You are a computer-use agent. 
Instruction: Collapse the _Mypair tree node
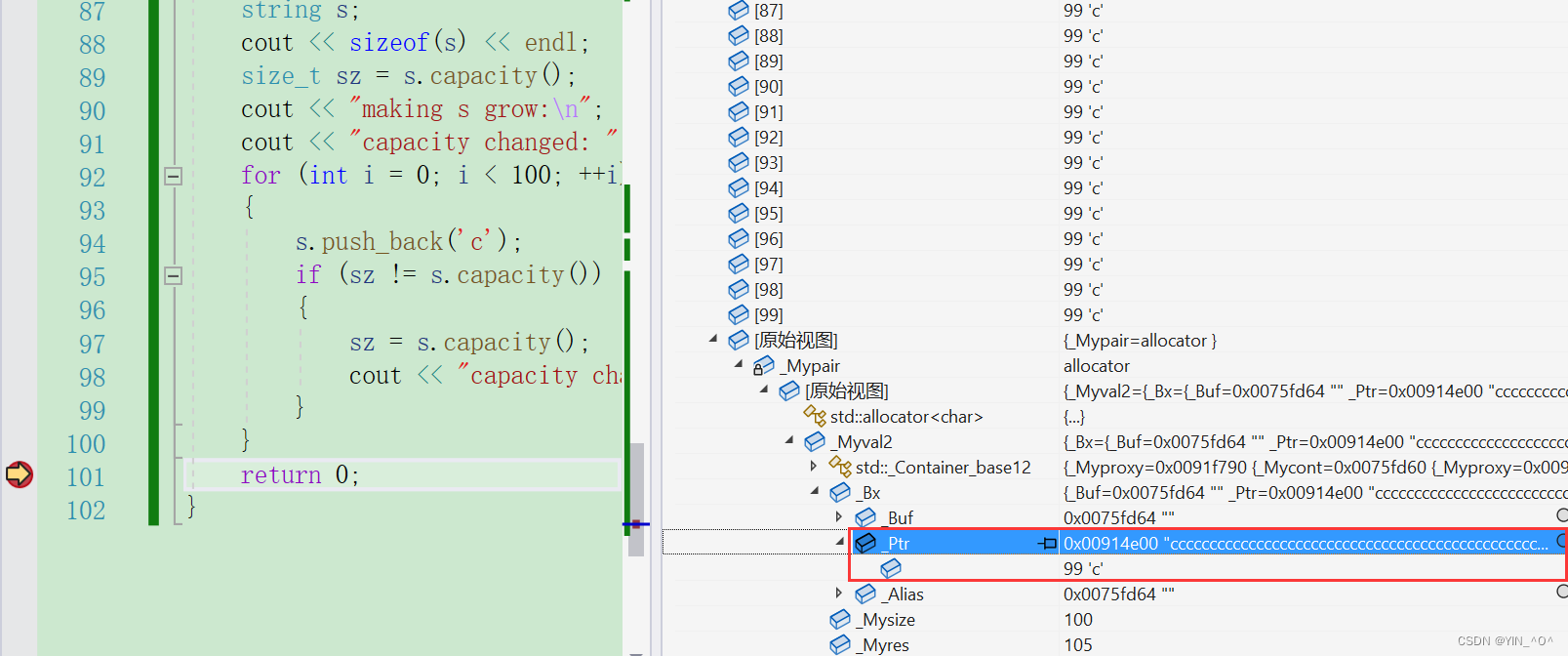click(x=739, y=364)
